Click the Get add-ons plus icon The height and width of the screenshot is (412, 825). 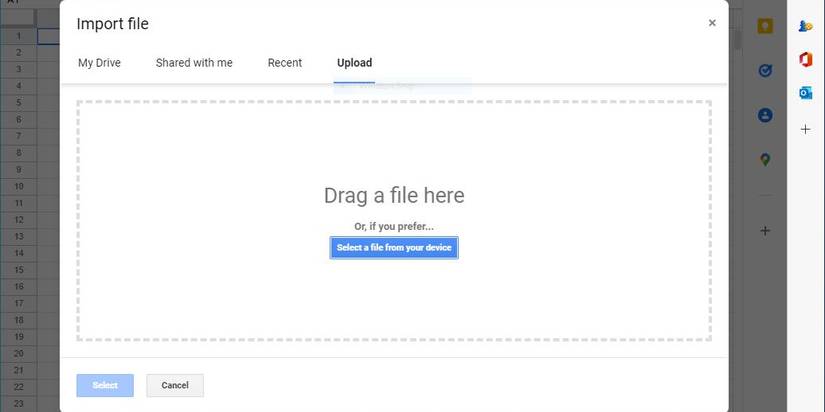[766, 230]
